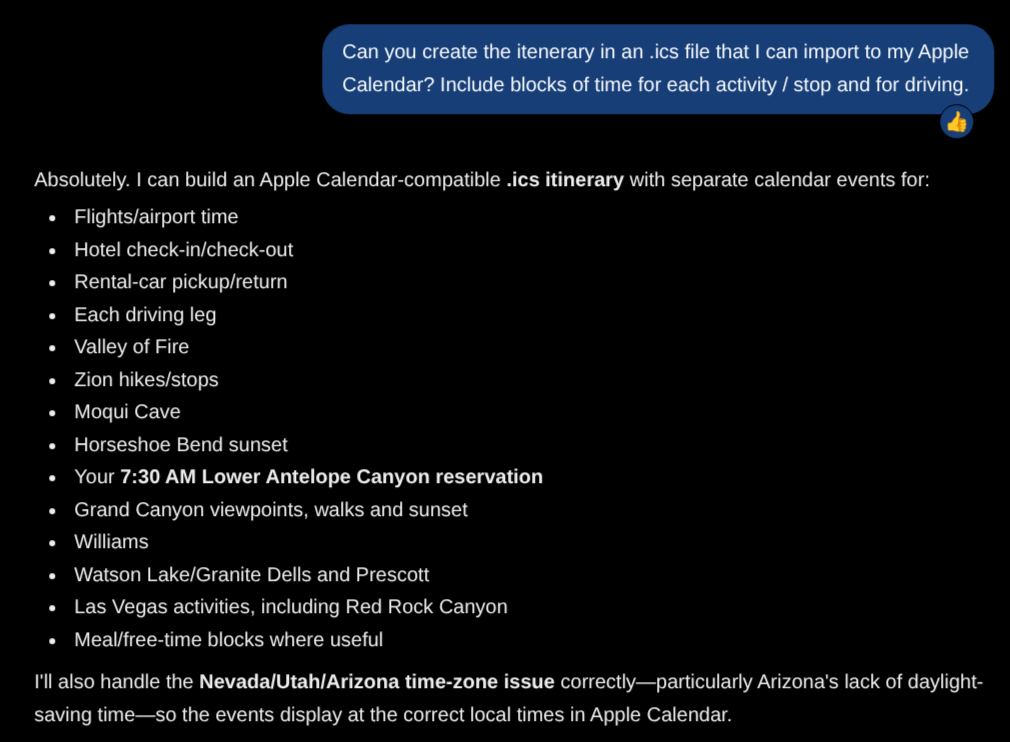Click the 'Hotel check-in/check-out' list item
1010x742 pixels.
click(184, 249)
